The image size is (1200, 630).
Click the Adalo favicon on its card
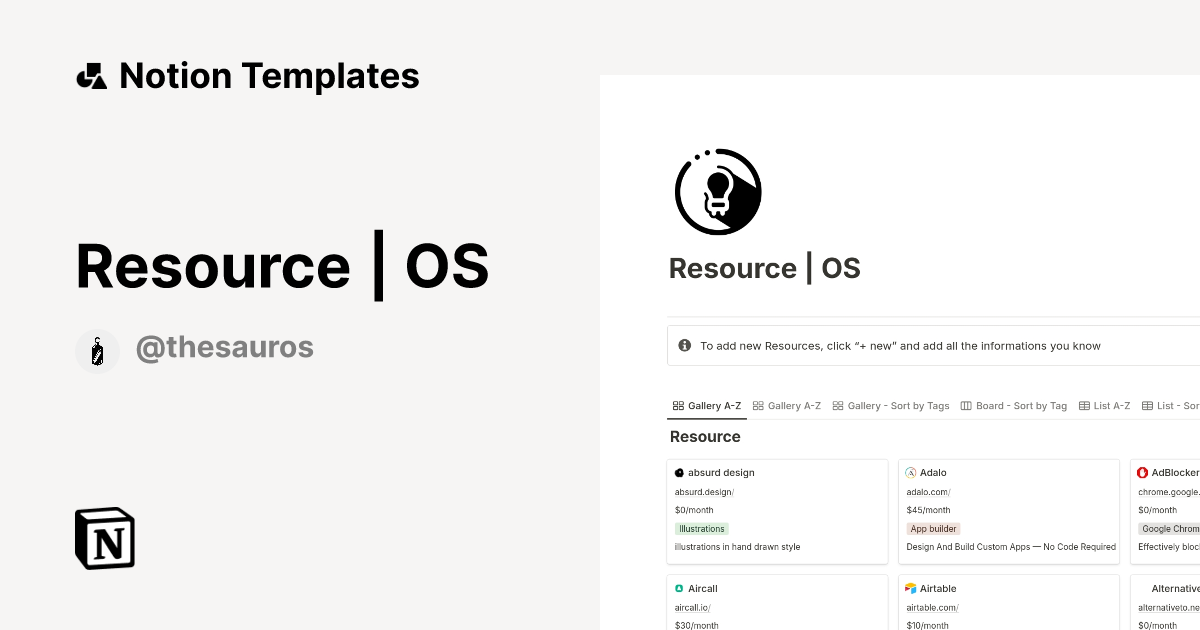pyautogui.click(x=911, y=472)
